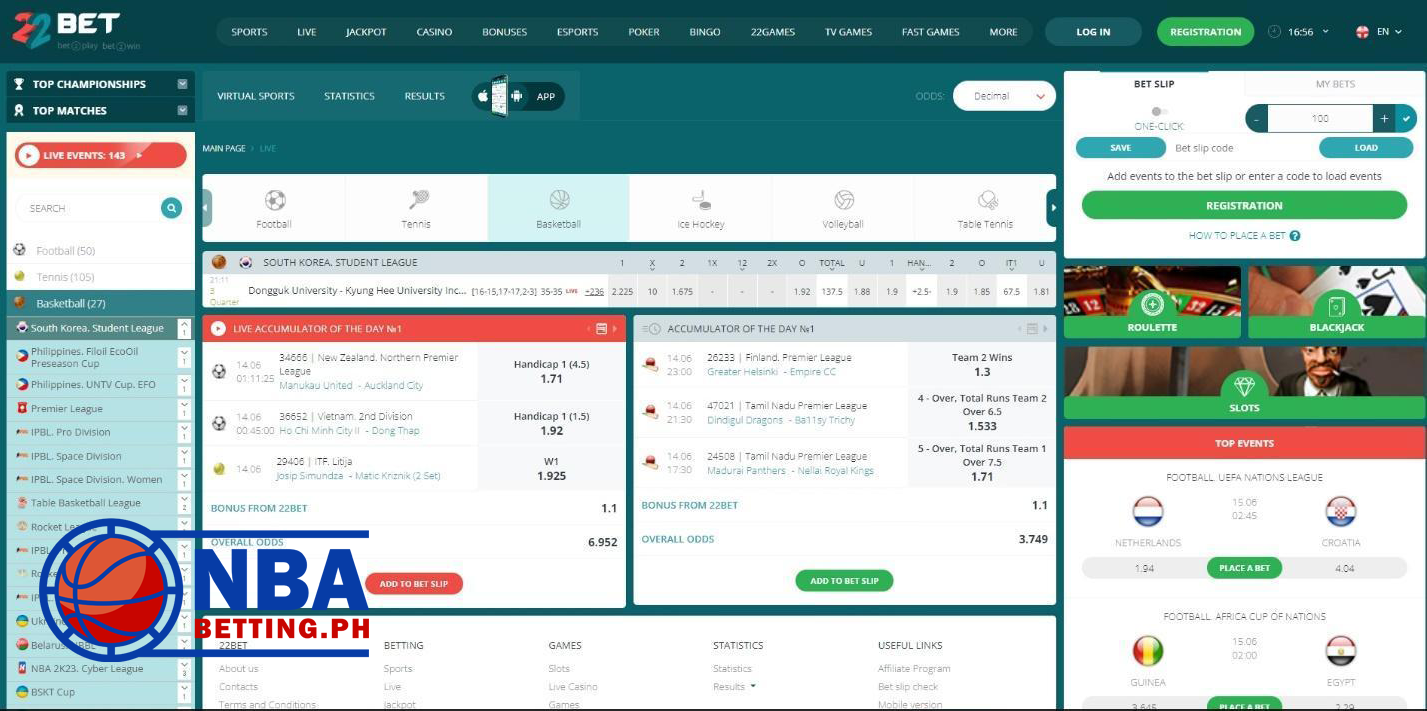
Task: Click the Load bet slip button
Action: coord(1366,148)
